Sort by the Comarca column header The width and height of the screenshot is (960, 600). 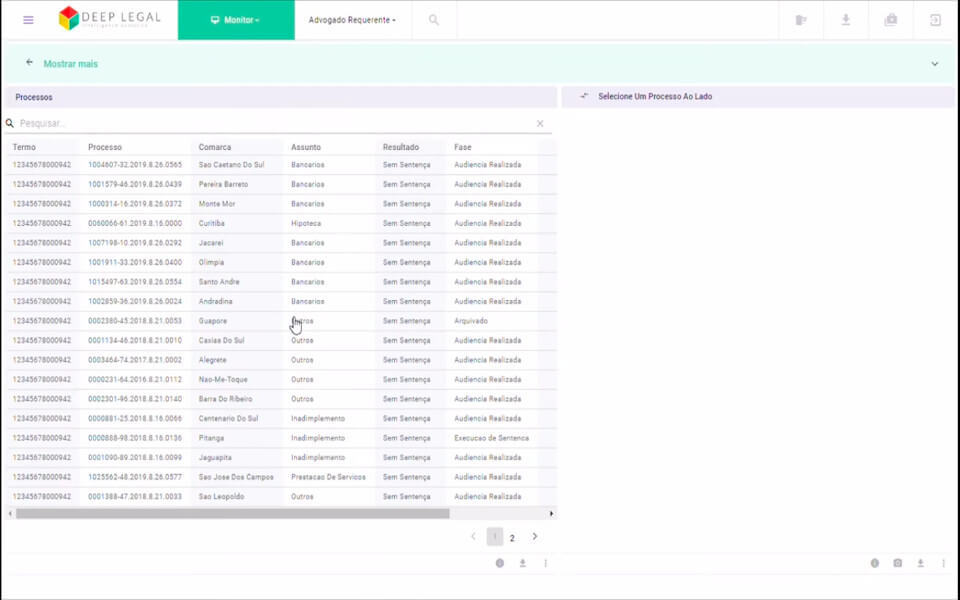(x=215, y=147)
